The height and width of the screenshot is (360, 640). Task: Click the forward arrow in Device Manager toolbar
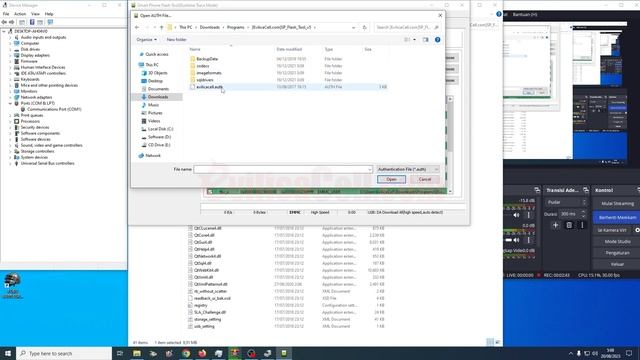11,22
